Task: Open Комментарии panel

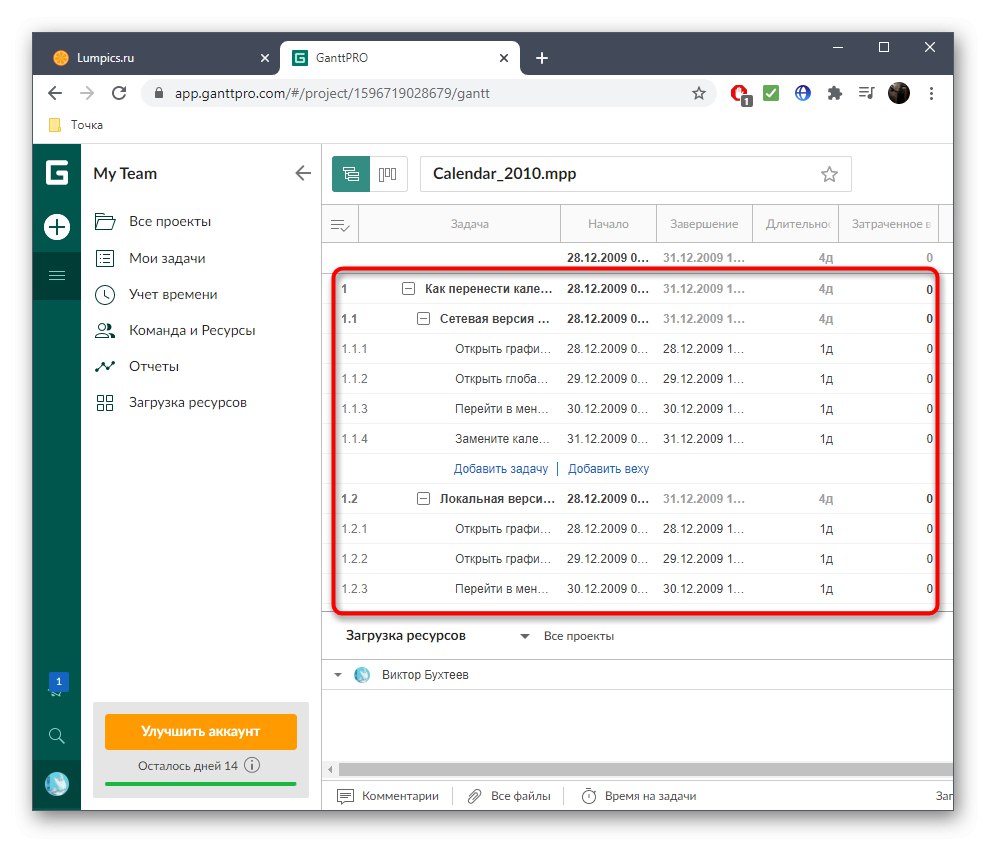Action: [388, 796]
